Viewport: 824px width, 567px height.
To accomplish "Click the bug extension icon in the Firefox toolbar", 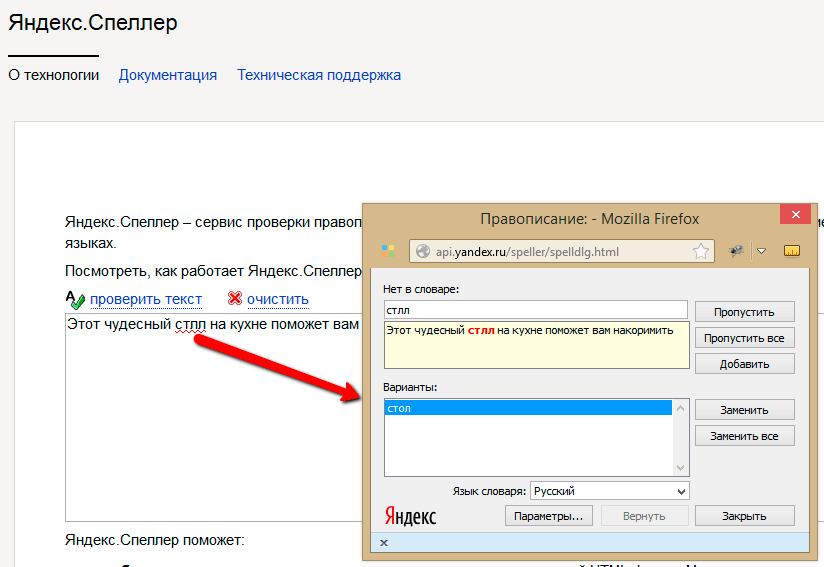I will pyautogui.click(x=736, y=251).
